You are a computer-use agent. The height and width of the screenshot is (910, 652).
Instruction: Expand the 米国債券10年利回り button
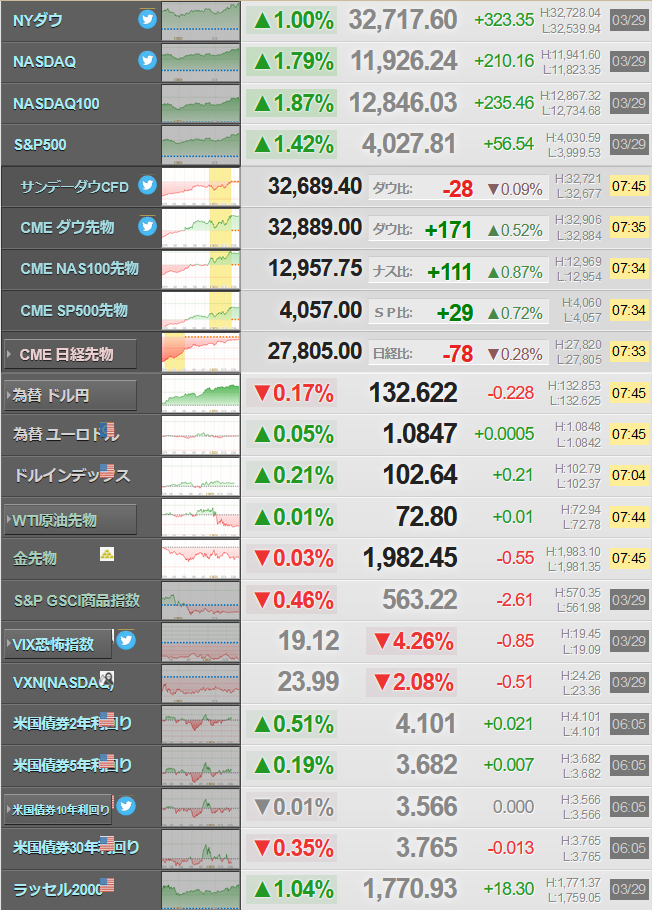click(58, 809)
